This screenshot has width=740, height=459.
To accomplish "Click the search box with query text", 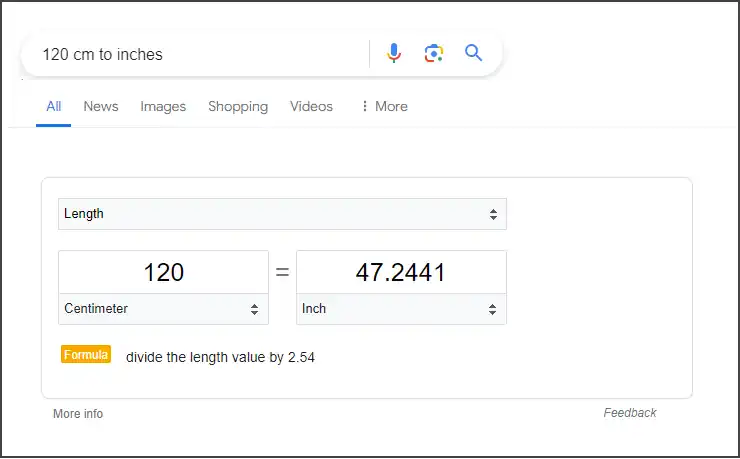I will (200, 54).
